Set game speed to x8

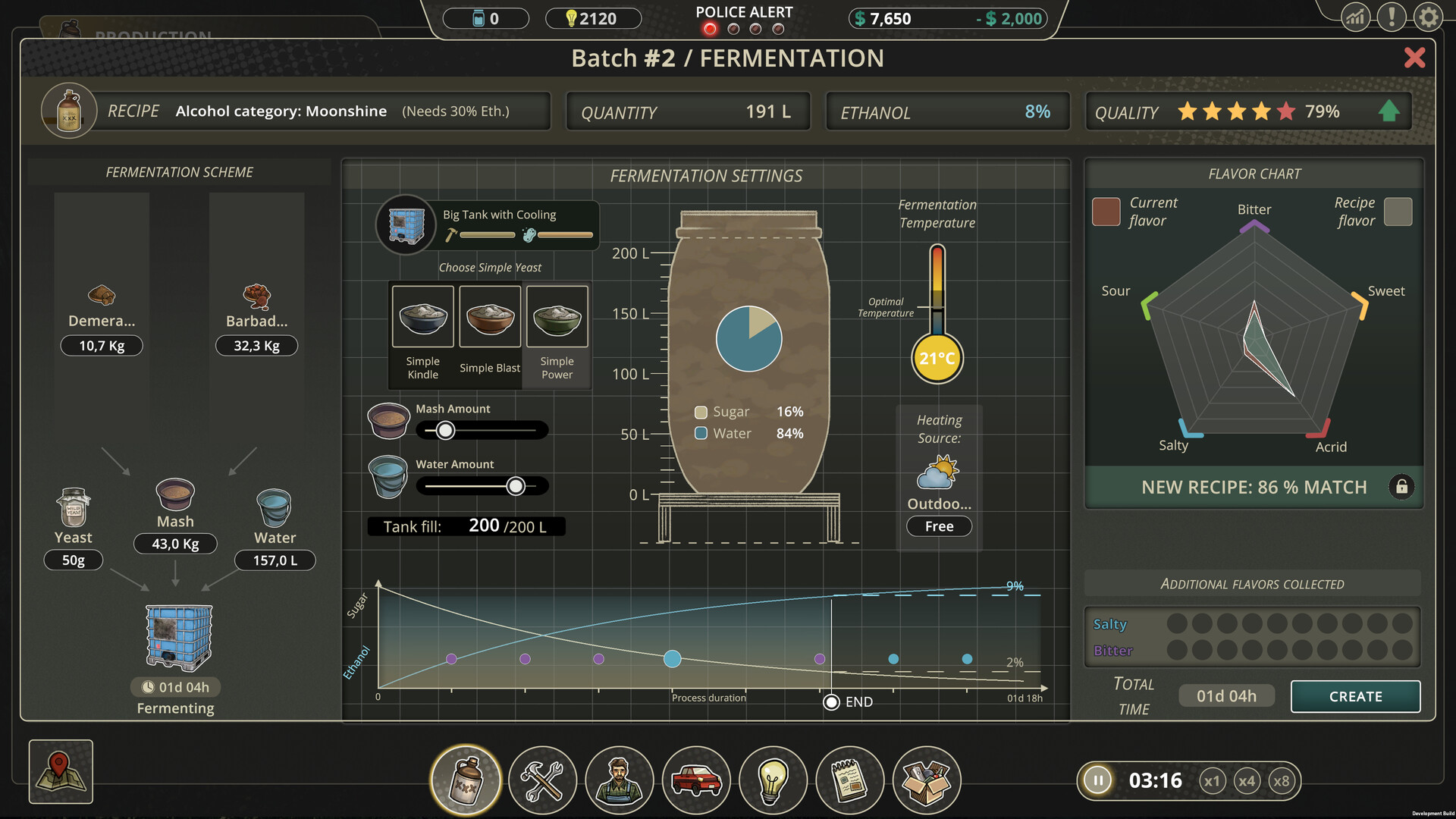tap(1282, 780)
